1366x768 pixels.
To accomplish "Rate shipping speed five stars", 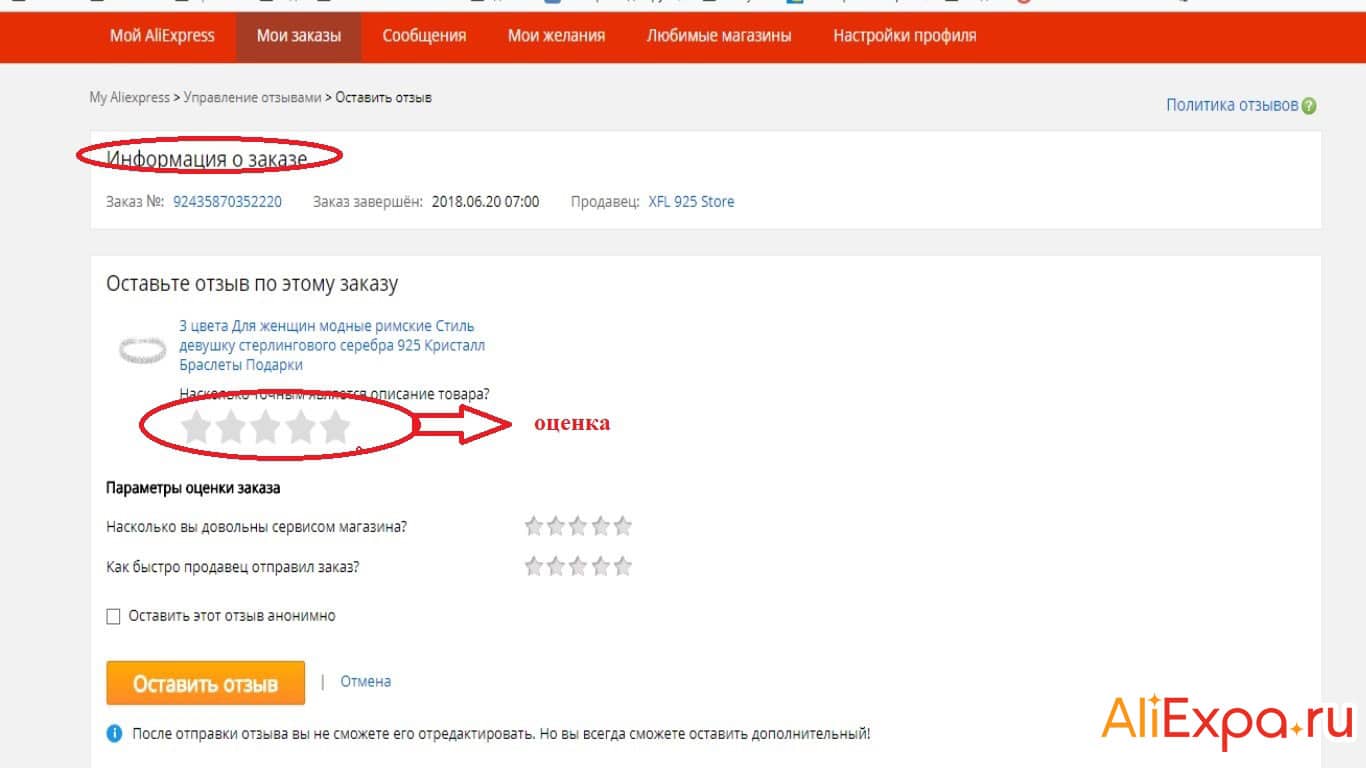I will click(x=622, y=567).
